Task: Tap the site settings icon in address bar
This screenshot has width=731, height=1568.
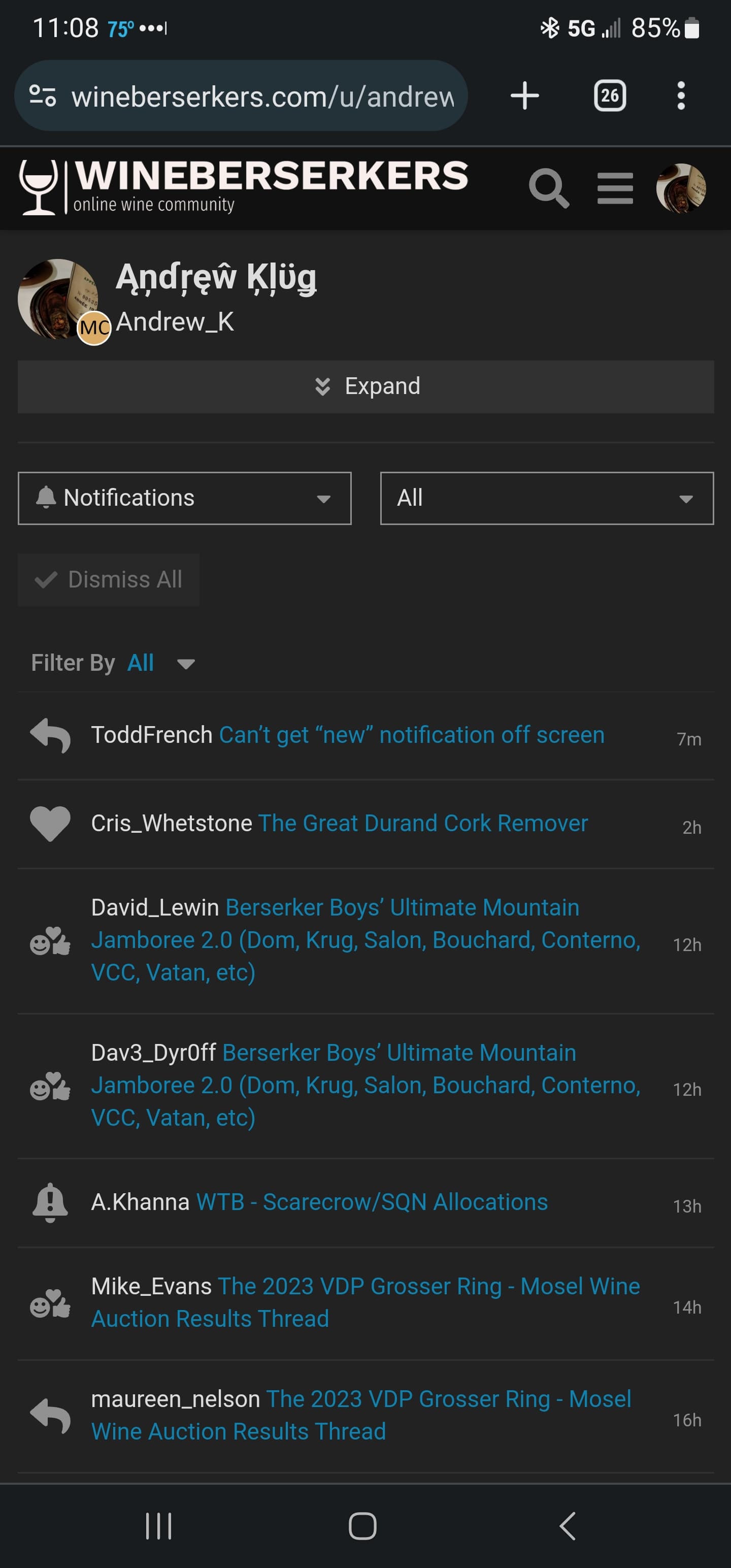Action: [43, 95]
